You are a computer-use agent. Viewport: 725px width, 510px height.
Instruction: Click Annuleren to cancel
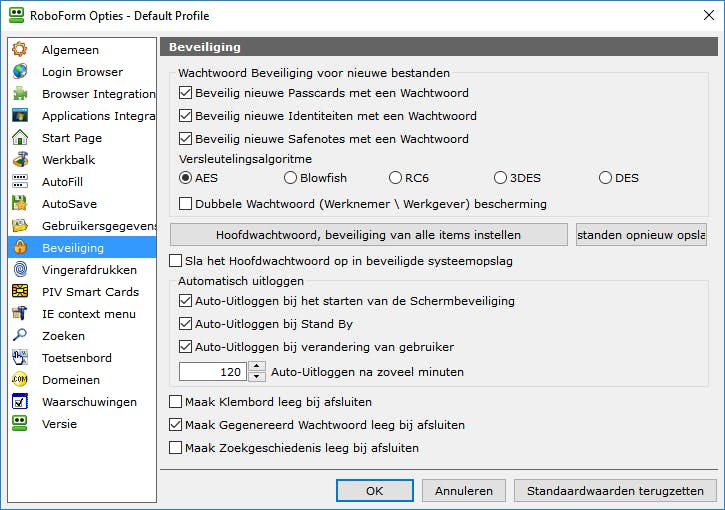(464, 491)
